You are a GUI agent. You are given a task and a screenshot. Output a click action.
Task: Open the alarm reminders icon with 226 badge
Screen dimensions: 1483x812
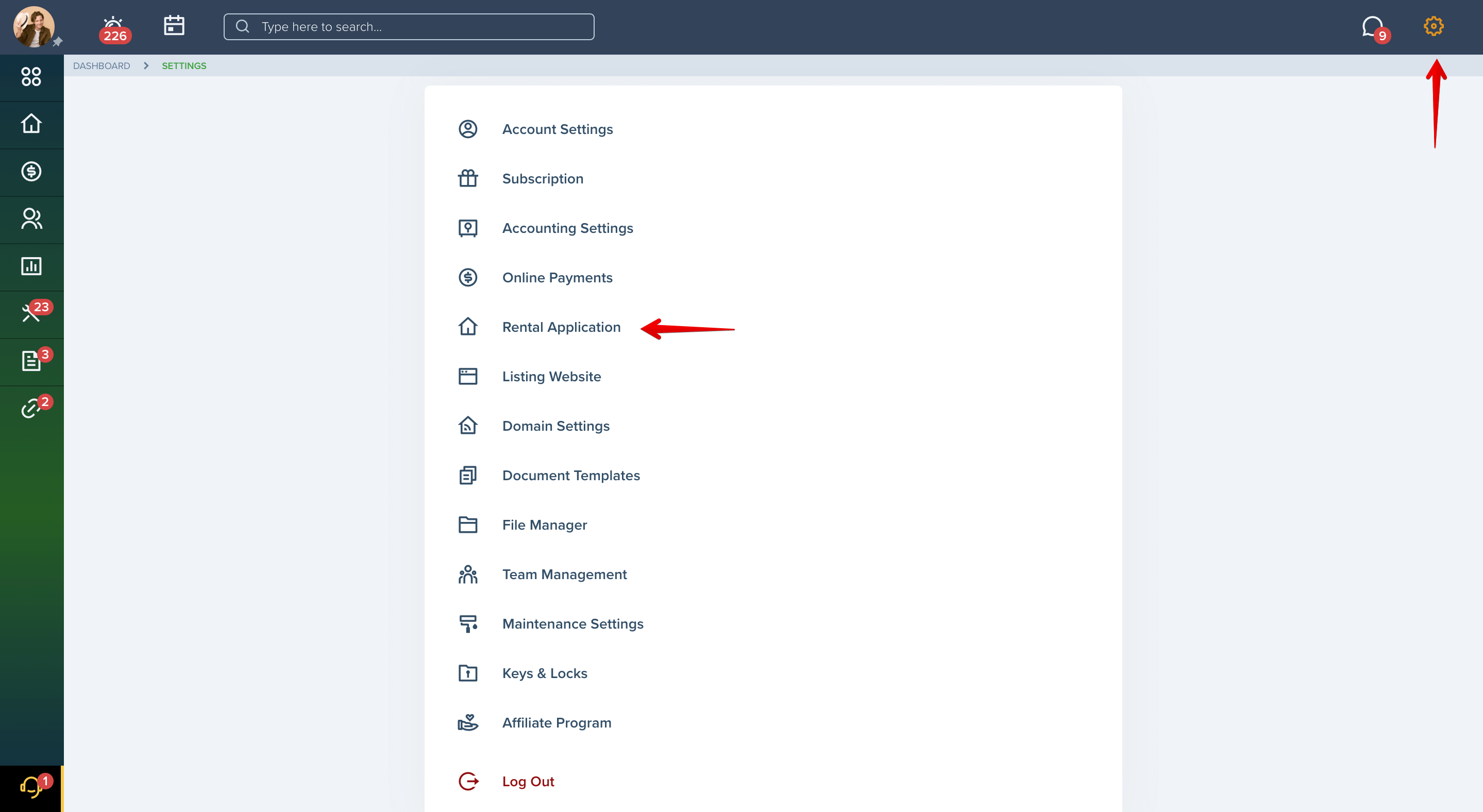pyautogui.click(x=114, y=29)
